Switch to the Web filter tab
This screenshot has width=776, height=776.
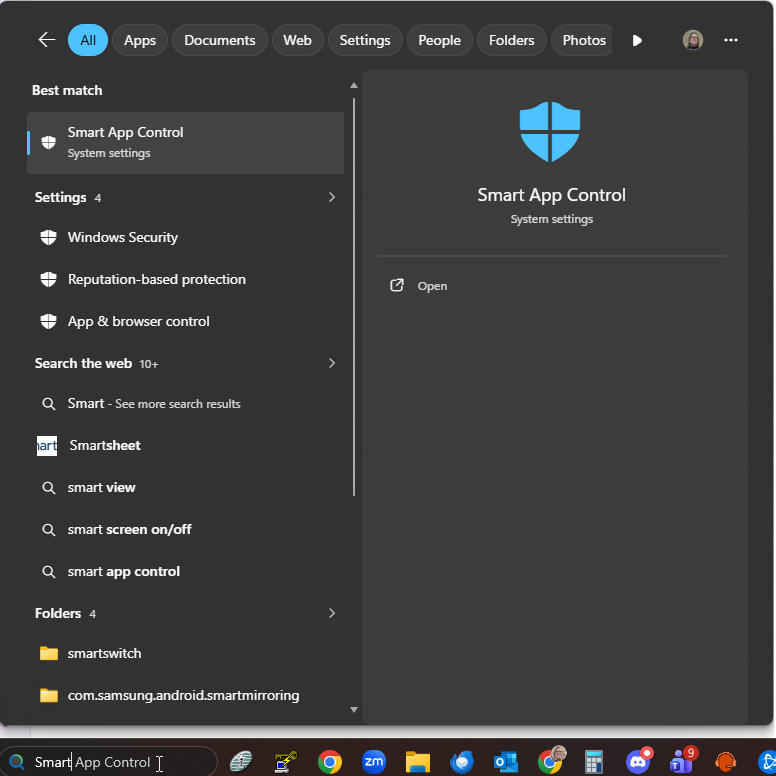[297, 40]
